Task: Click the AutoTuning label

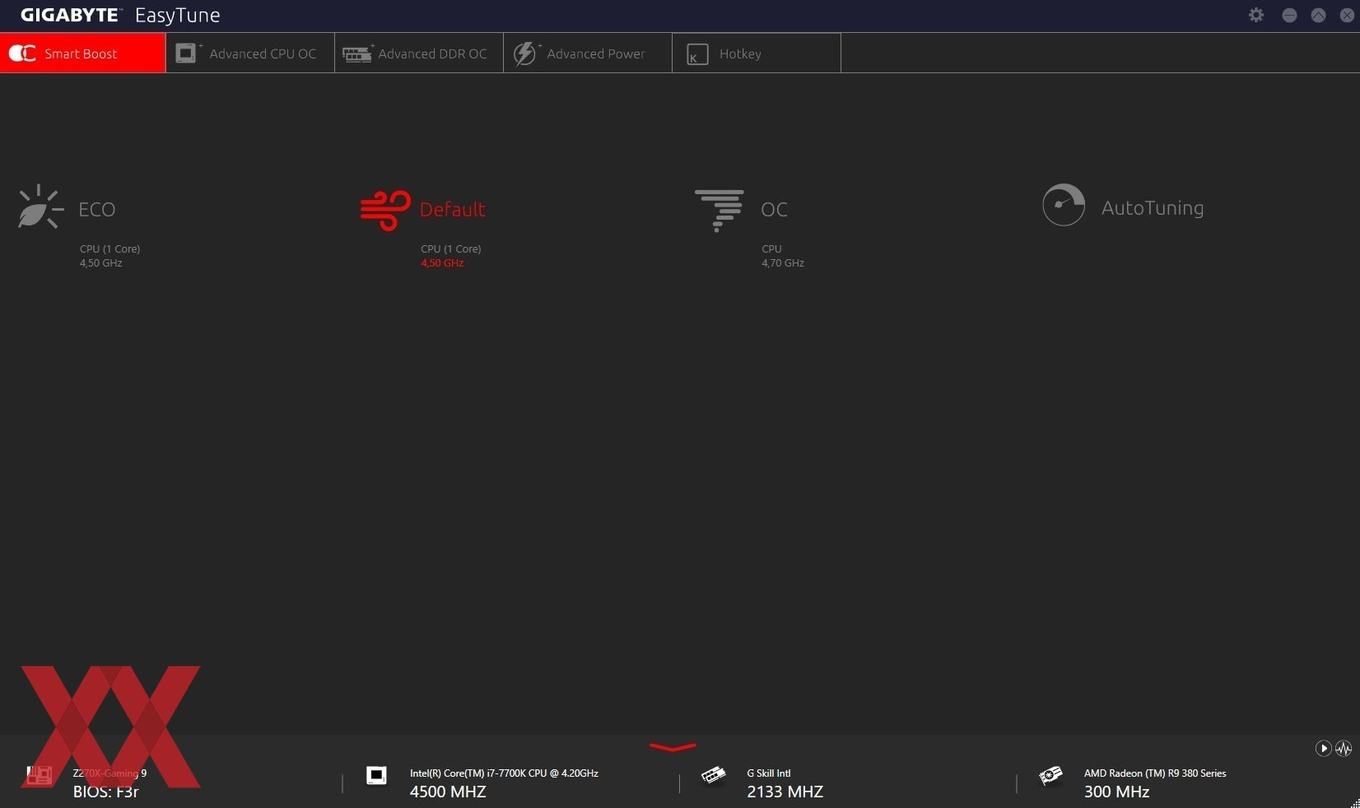Action: tap(1152, 208)
